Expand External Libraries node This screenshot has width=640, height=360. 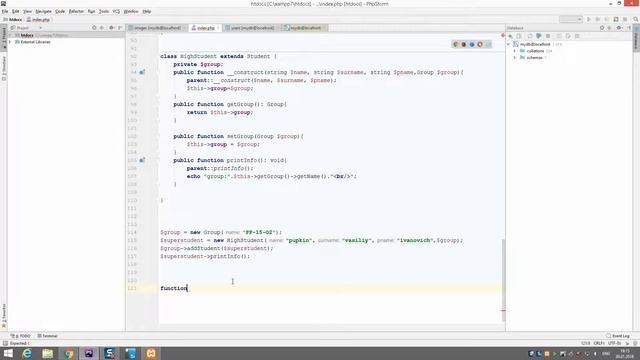[10, 42]
